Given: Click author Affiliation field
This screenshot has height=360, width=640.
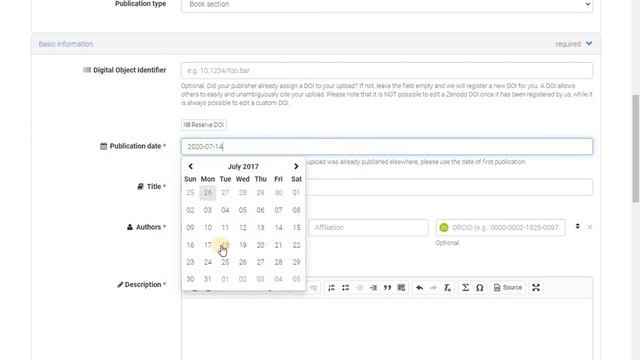Looking at the screenshot, I should (369, 228).
